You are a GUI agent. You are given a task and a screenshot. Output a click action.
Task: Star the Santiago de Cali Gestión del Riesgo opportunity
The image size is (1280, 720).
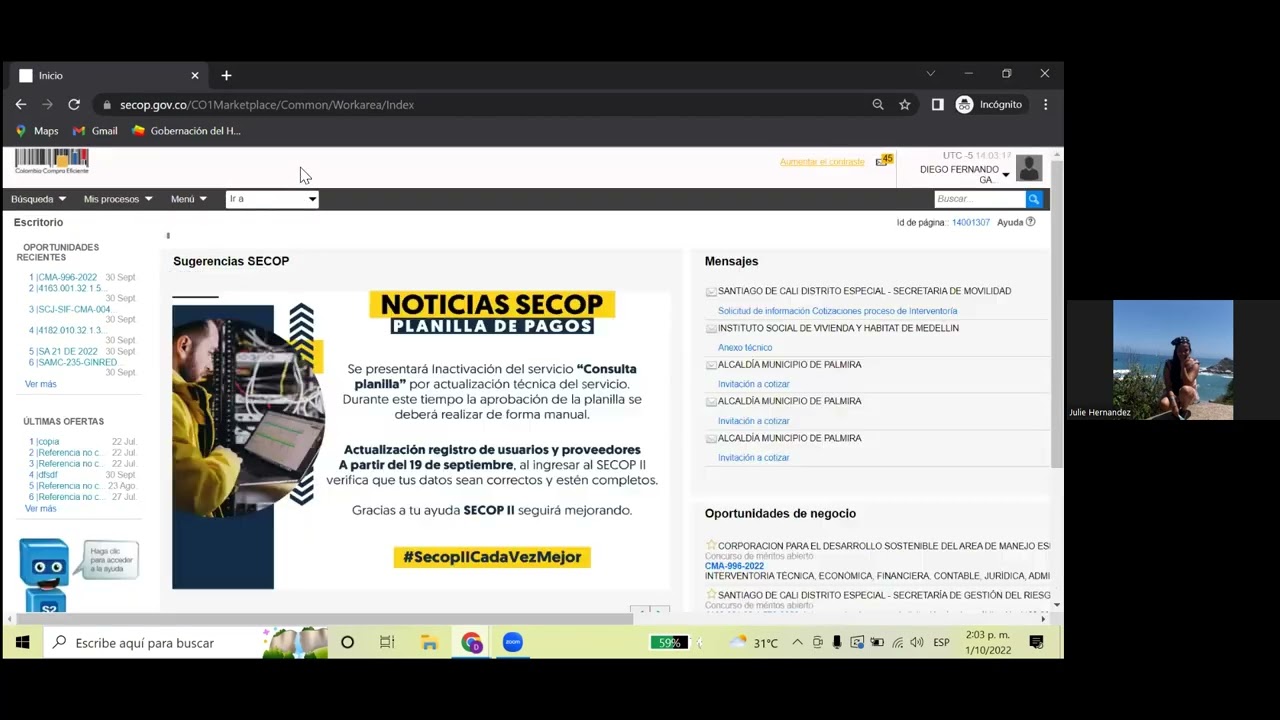(711, 594)
